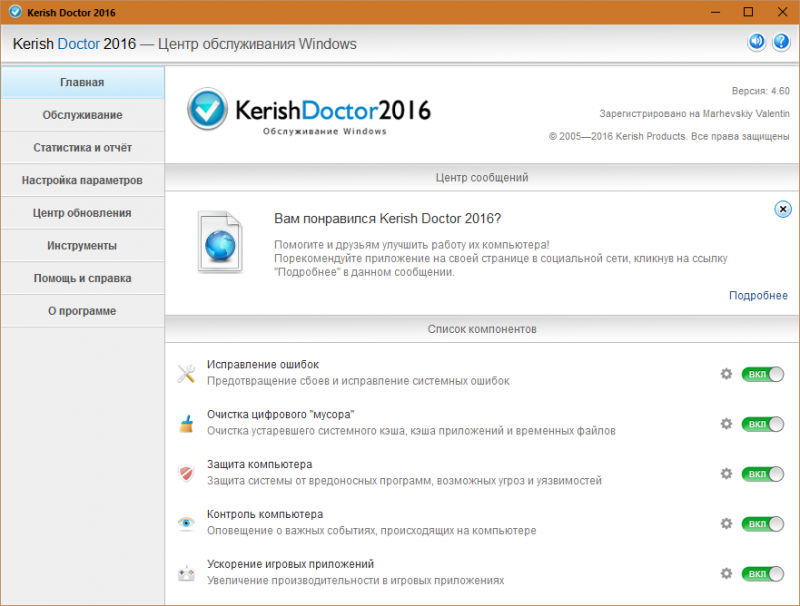Click the app icon in the title bar
This screenshot has height=606, width=800.
pyautogui.click(x=15, y=11)
